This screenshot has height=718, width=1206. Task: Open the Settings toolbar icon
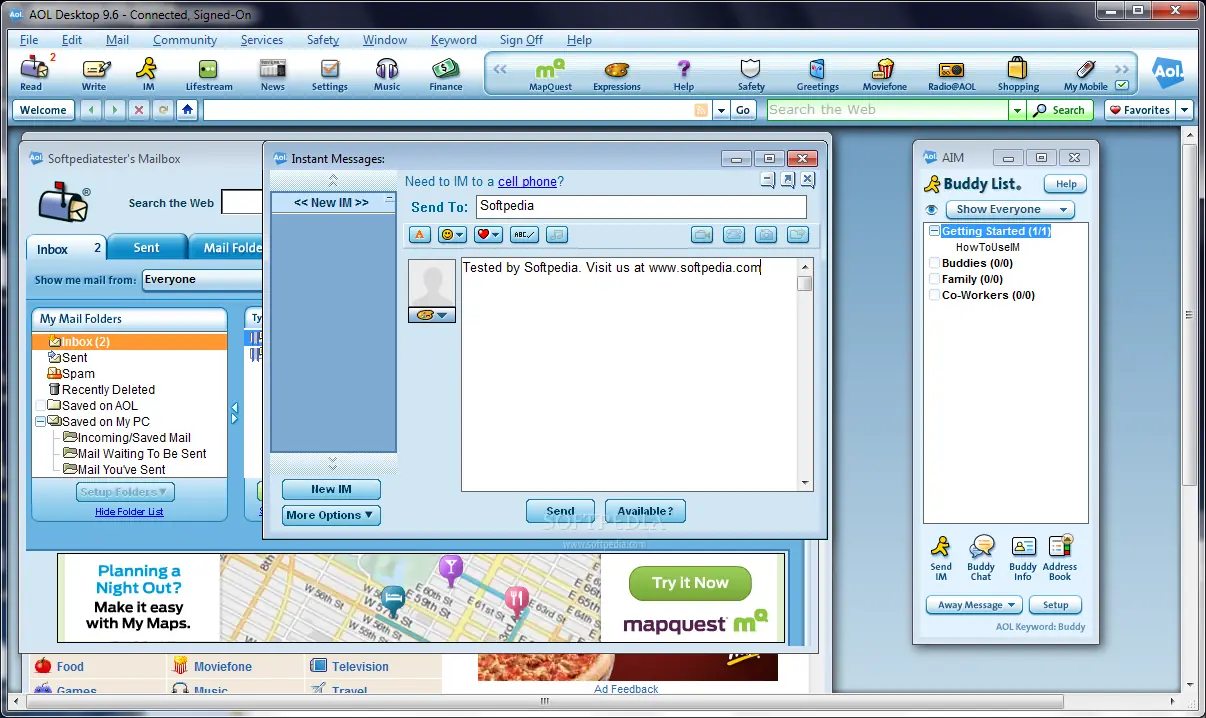point(329,74)
